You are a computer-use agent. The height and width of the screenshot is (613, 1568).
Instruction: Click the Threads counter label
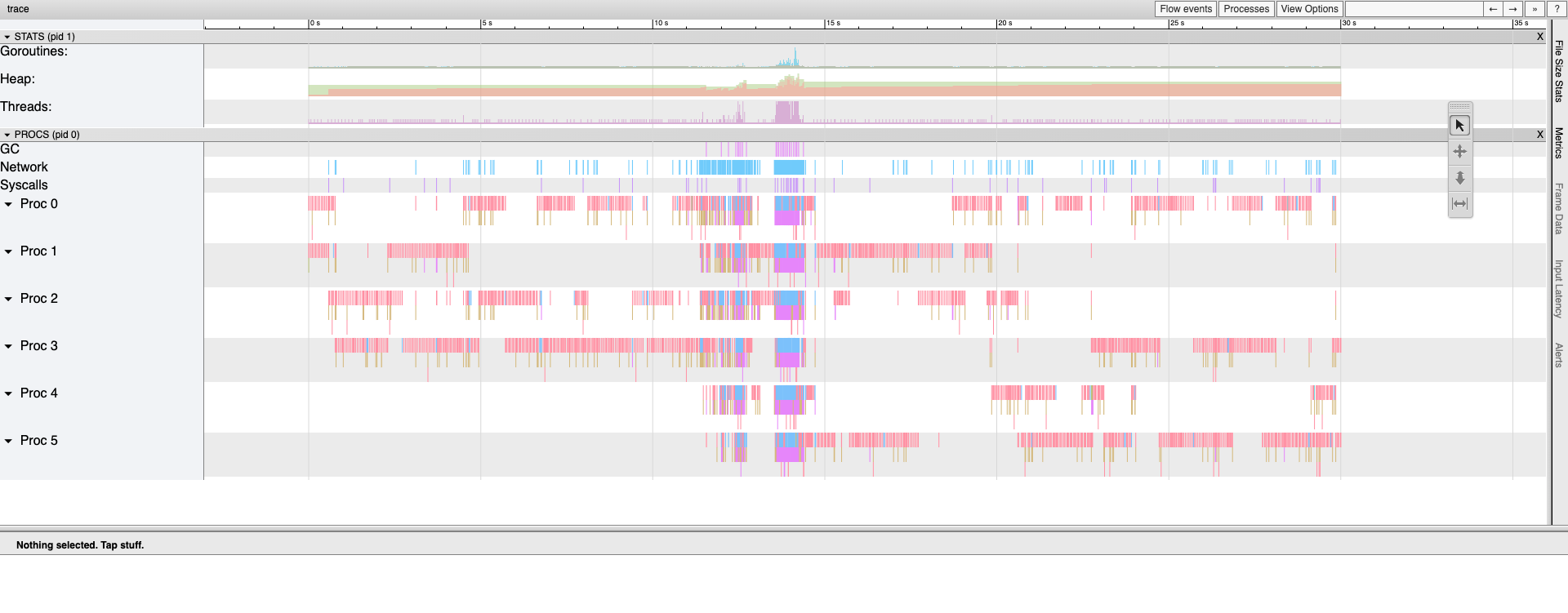[26, 107]
